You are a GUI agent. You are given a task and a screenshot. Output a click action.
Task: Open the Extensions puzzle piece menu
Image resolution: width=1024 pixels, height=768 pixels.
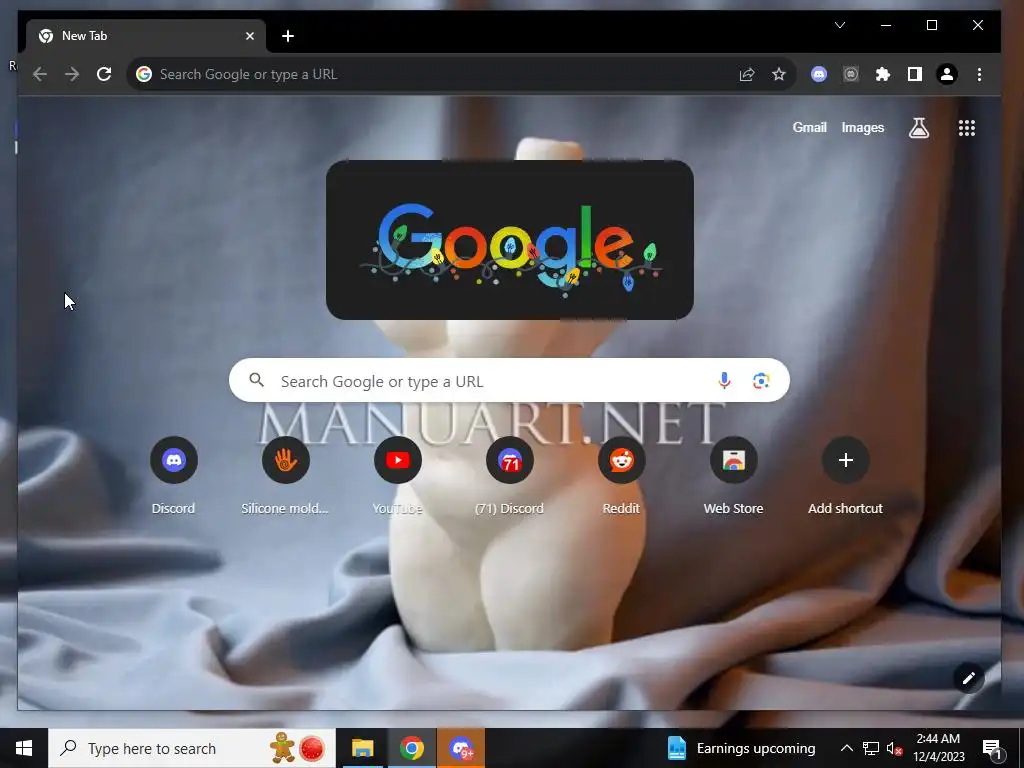(x=883, y=74)
